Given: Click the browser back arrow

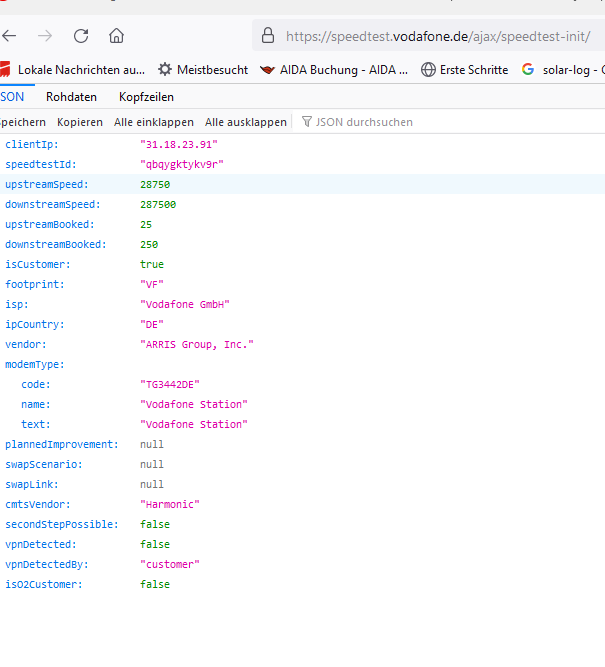Looking at the screenshot, I should tap(10, 36).
